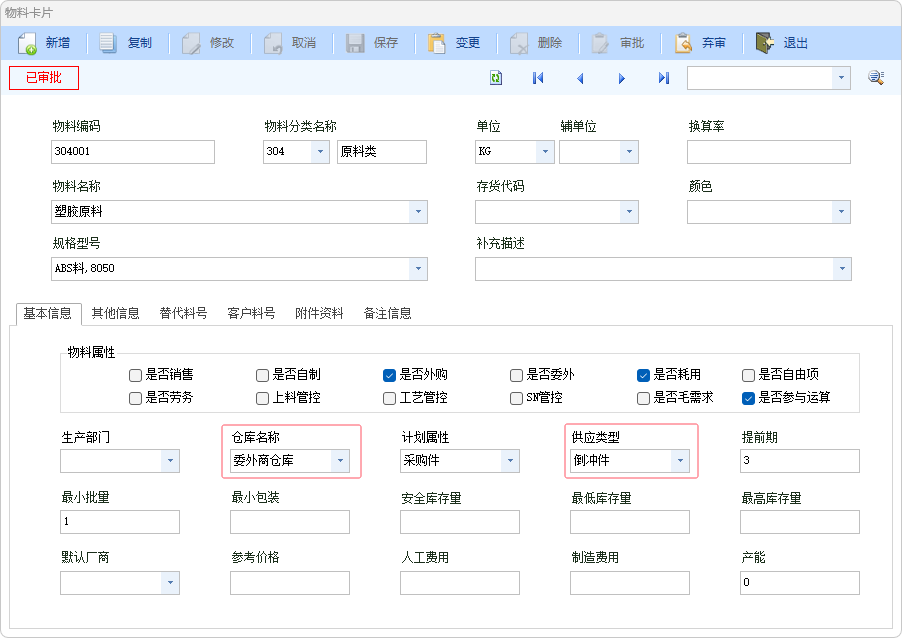
Task: Open the 替代料号 tab
Action: coord(183,313)
